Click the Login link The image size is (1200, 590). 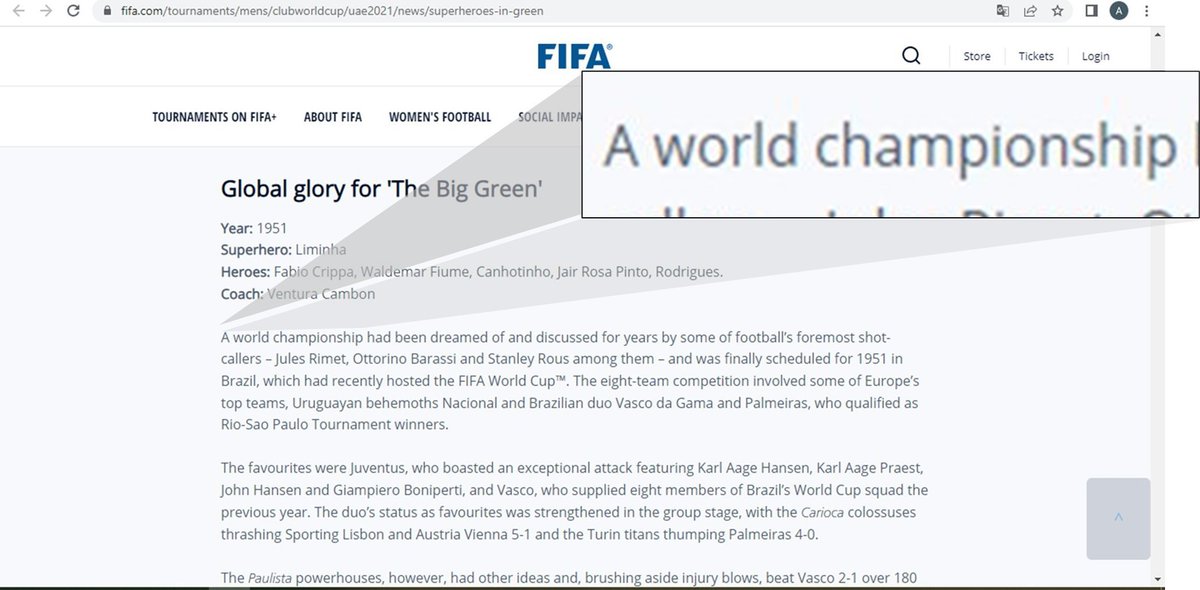(x=1095, y=56)
